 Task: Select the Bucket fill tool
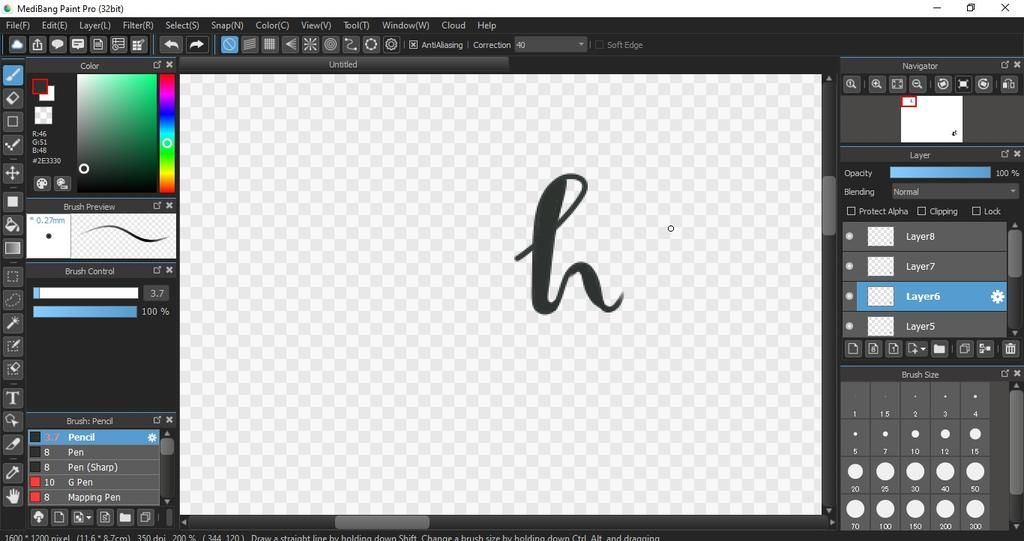pos(12,225)
